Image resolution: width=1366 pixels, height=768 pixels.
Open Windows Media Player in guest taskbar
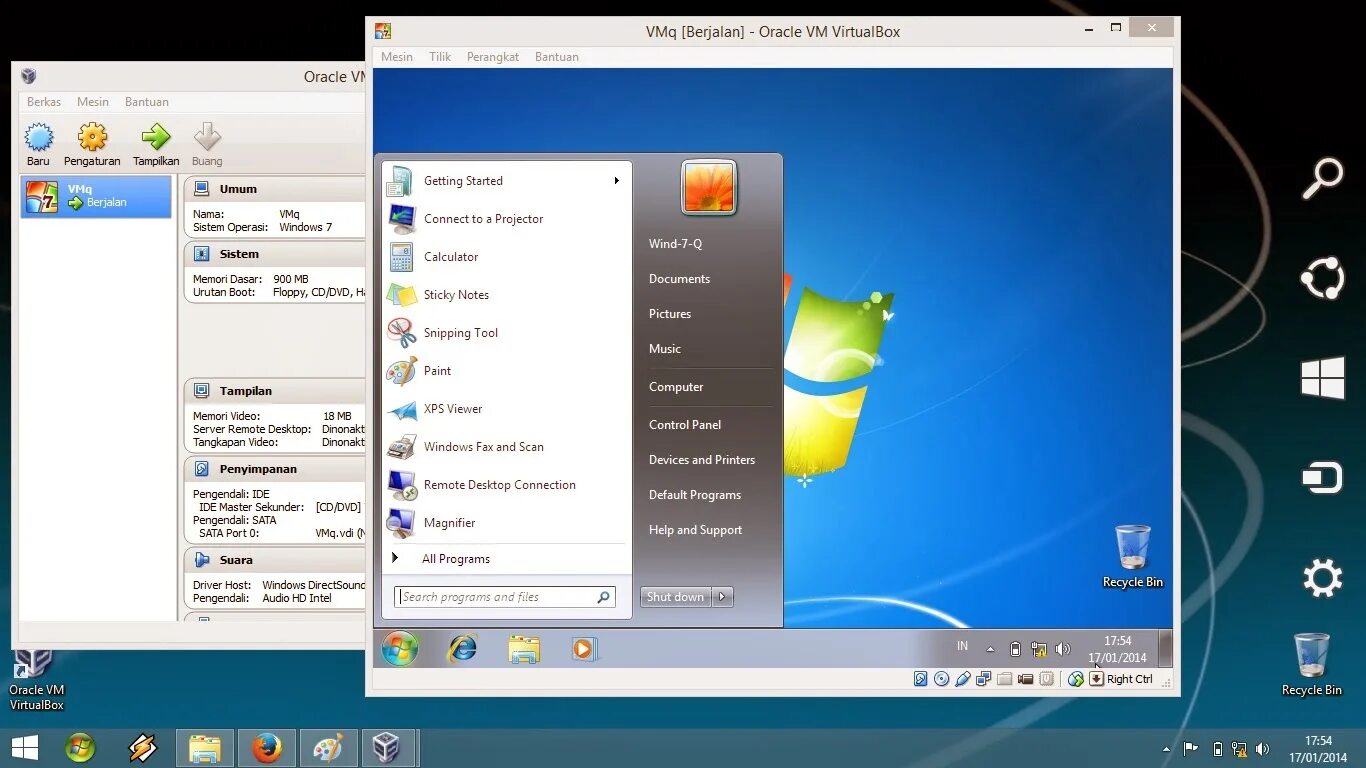pyautogui.click(x=583, y=649)
